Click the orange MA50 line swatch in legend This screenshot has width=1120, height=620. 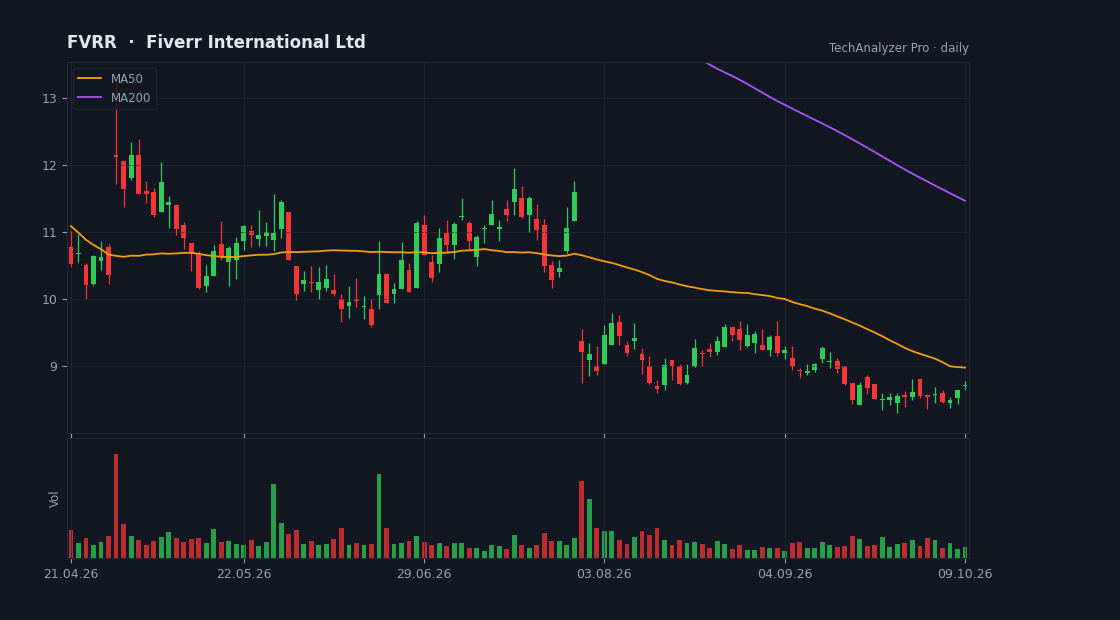tap(90, 79)
